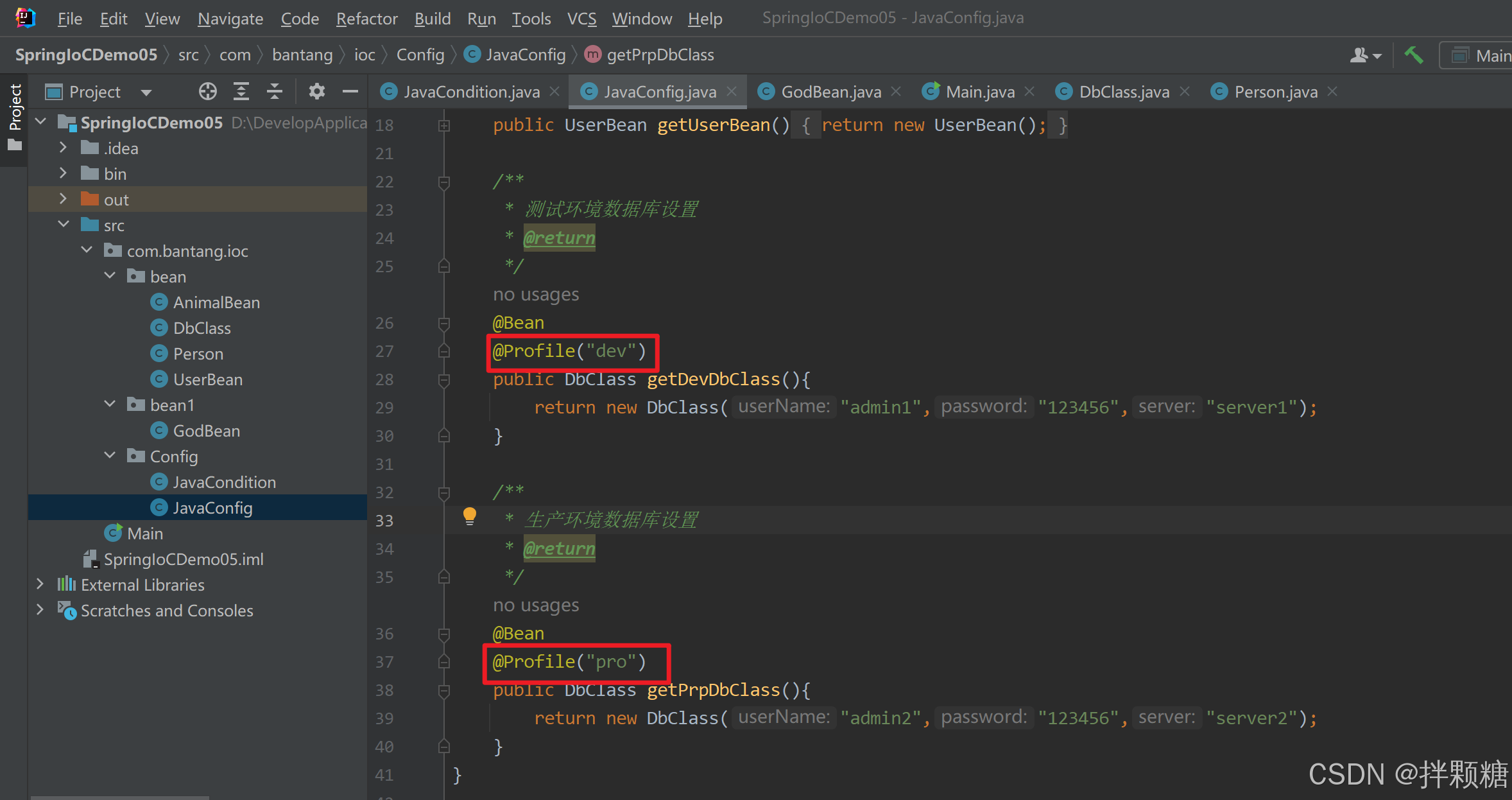The width and height of the screenshot is (1512, 800).
Task: Open Project panel settings gear
Action: pyautogui.click(x=316, y=92)
